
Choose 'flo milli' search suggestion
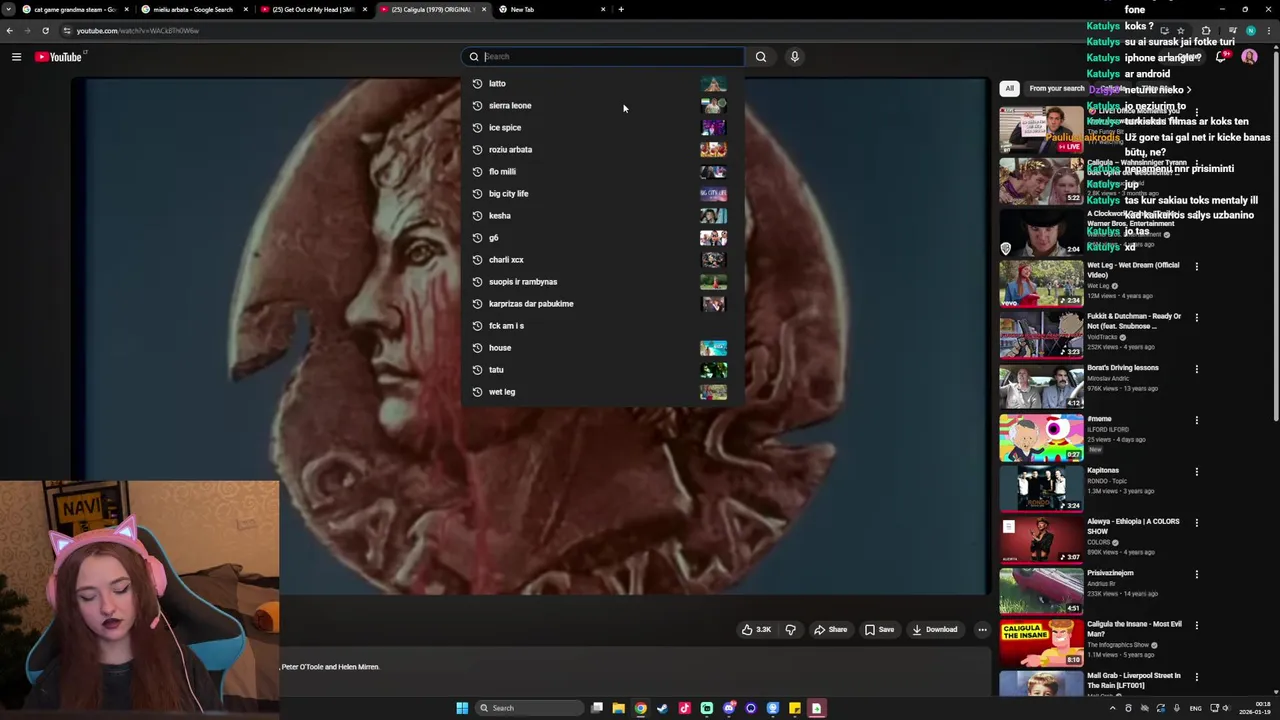click(600, 172)
